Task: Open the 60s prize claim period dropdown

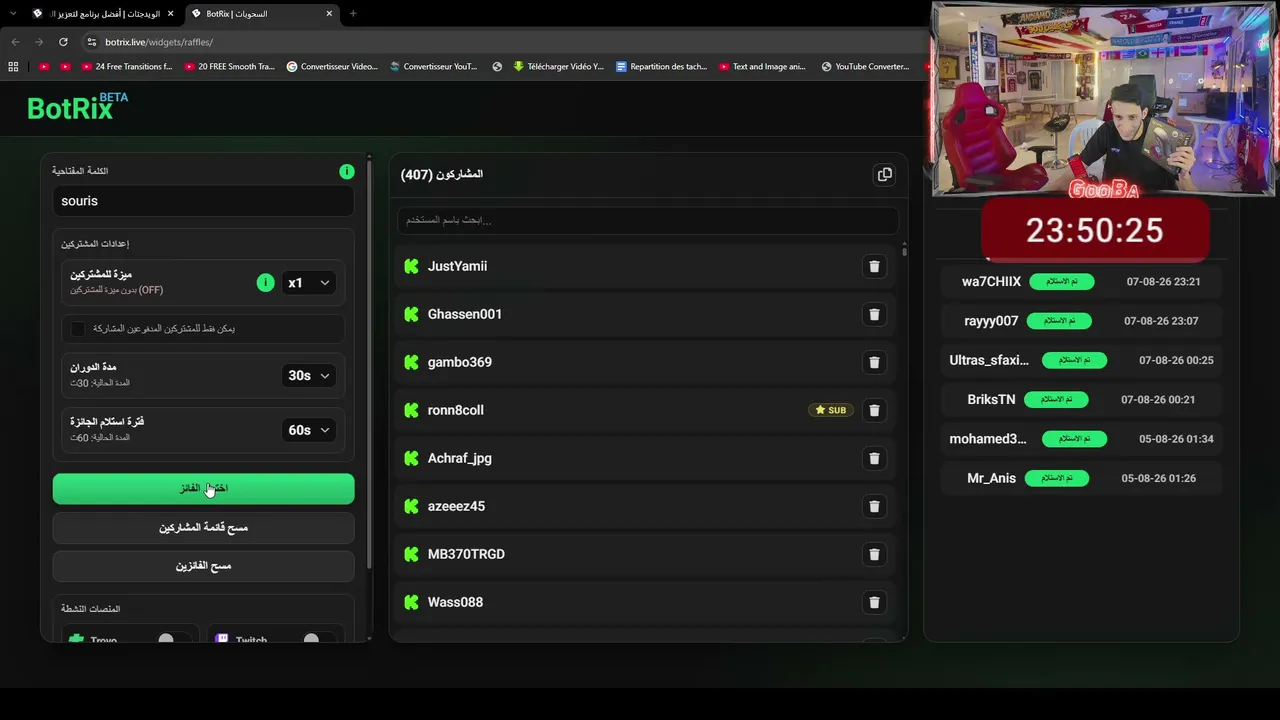Action: tap(308, 430)
